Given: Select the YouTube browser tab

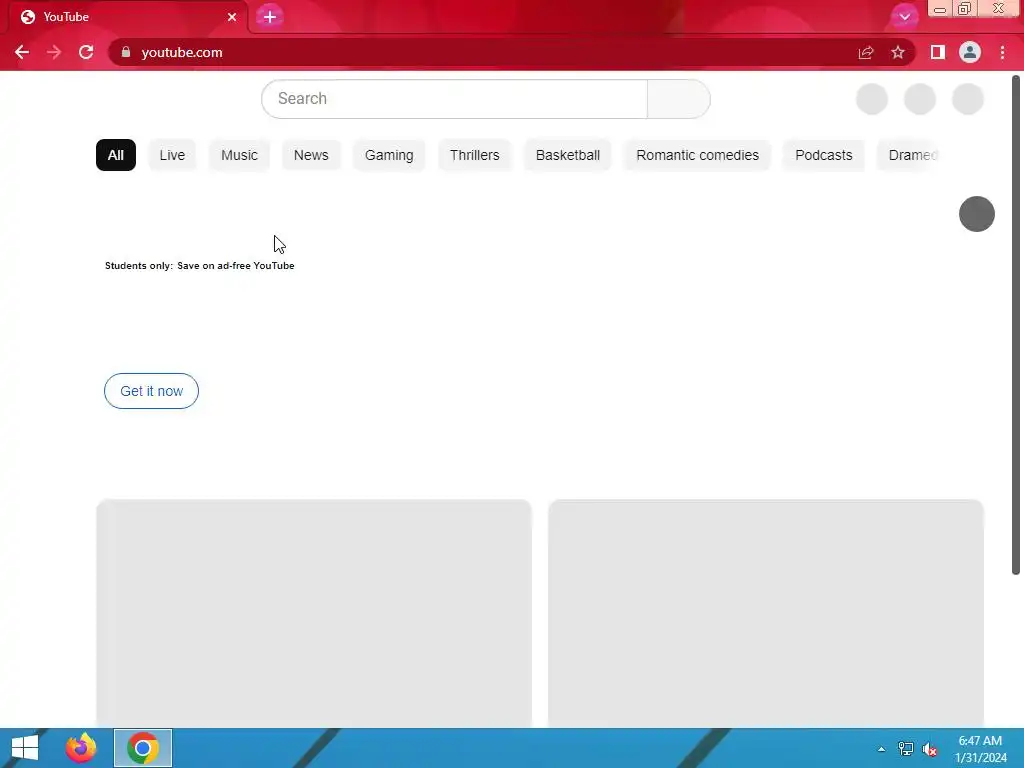Looking at the screenshot, I should 128,17.
